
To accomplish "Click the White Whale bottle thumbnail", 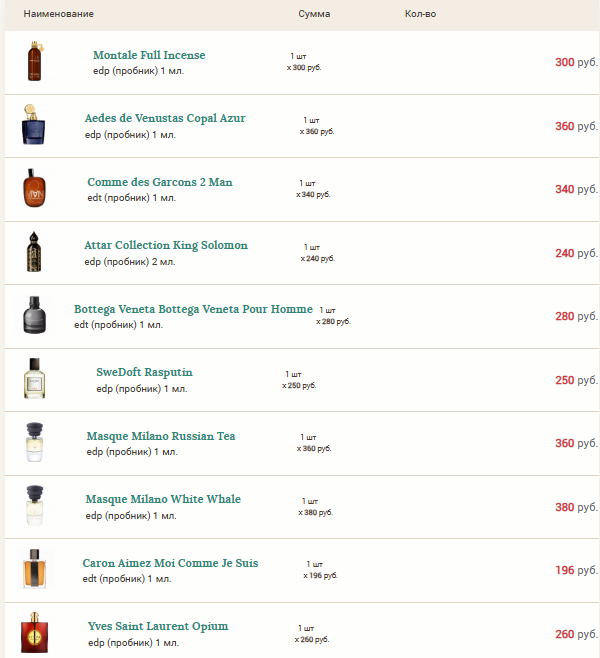I will click(x=34, y=505).
